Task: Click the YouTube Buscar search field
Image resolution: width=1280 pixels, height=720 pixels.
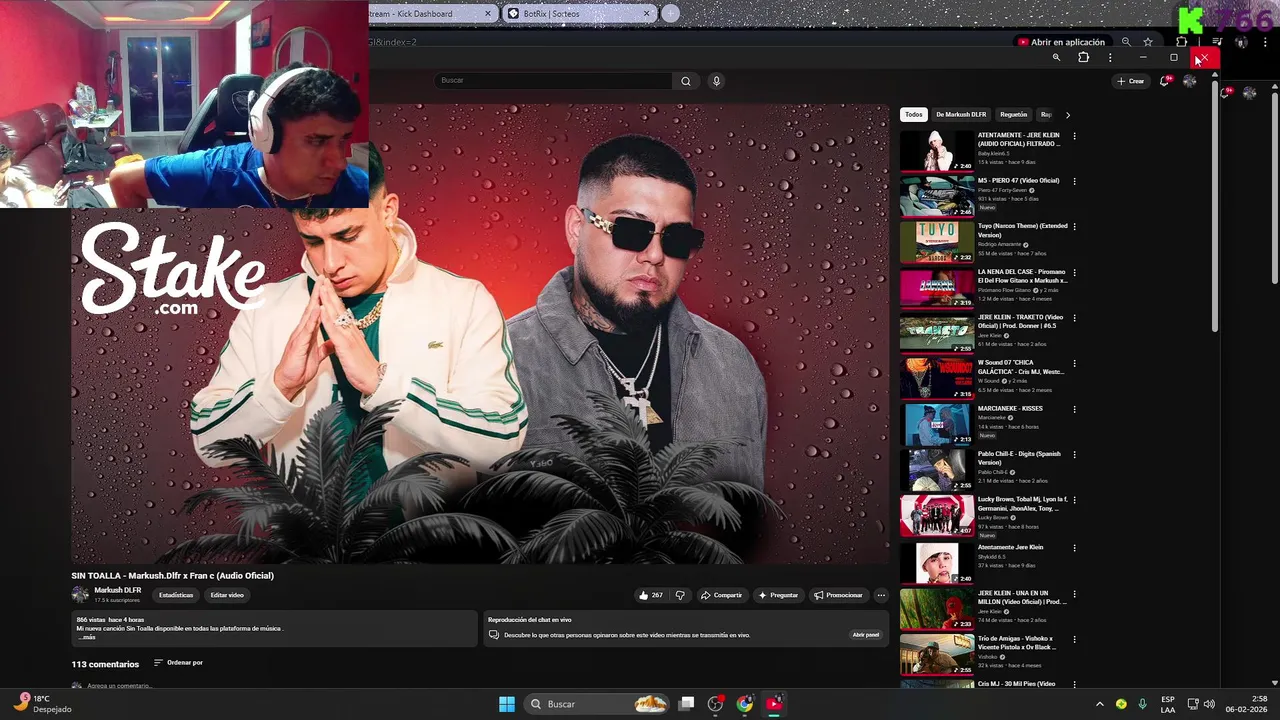Action: 553,81
